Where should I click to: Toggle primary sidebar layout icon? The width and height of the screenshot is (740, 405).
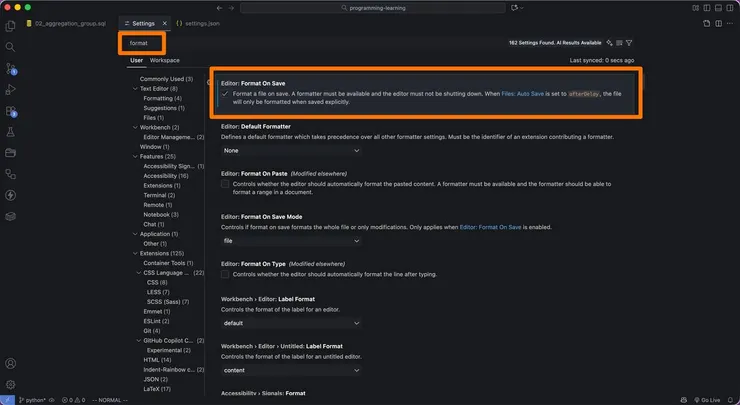click(706, 8)
